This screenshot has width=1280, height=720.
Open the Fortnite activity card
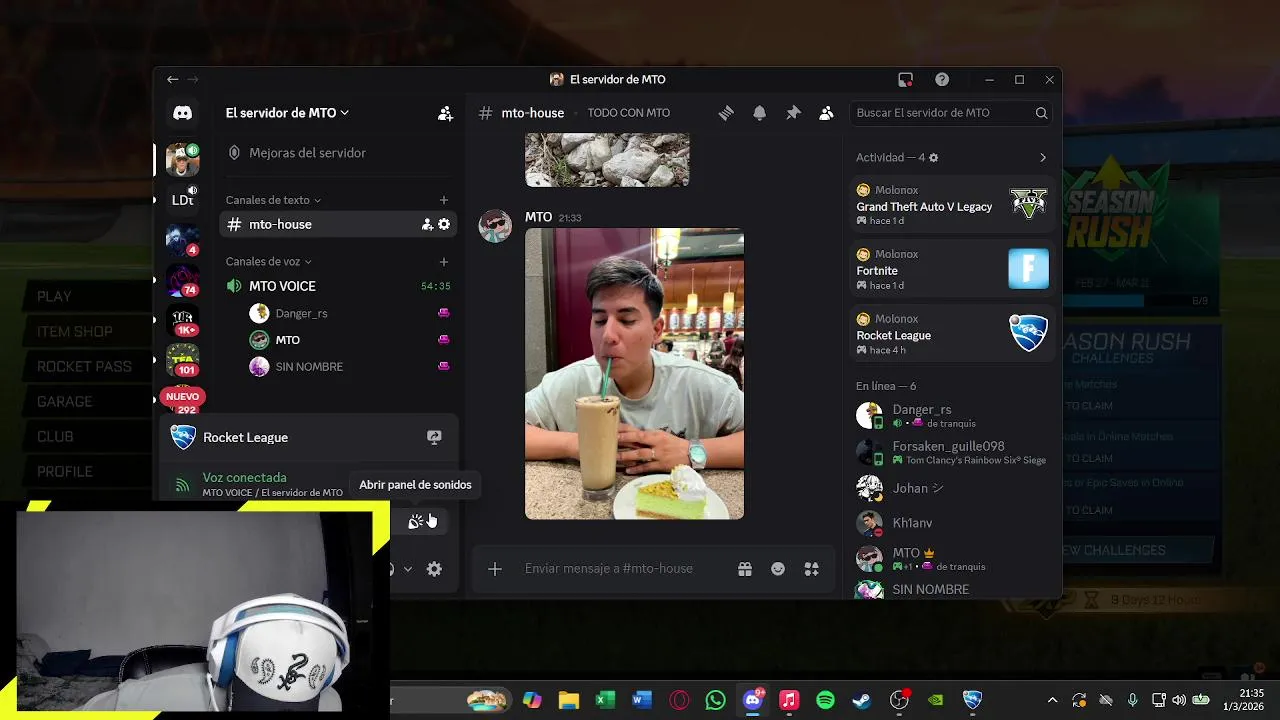point(952,269)
